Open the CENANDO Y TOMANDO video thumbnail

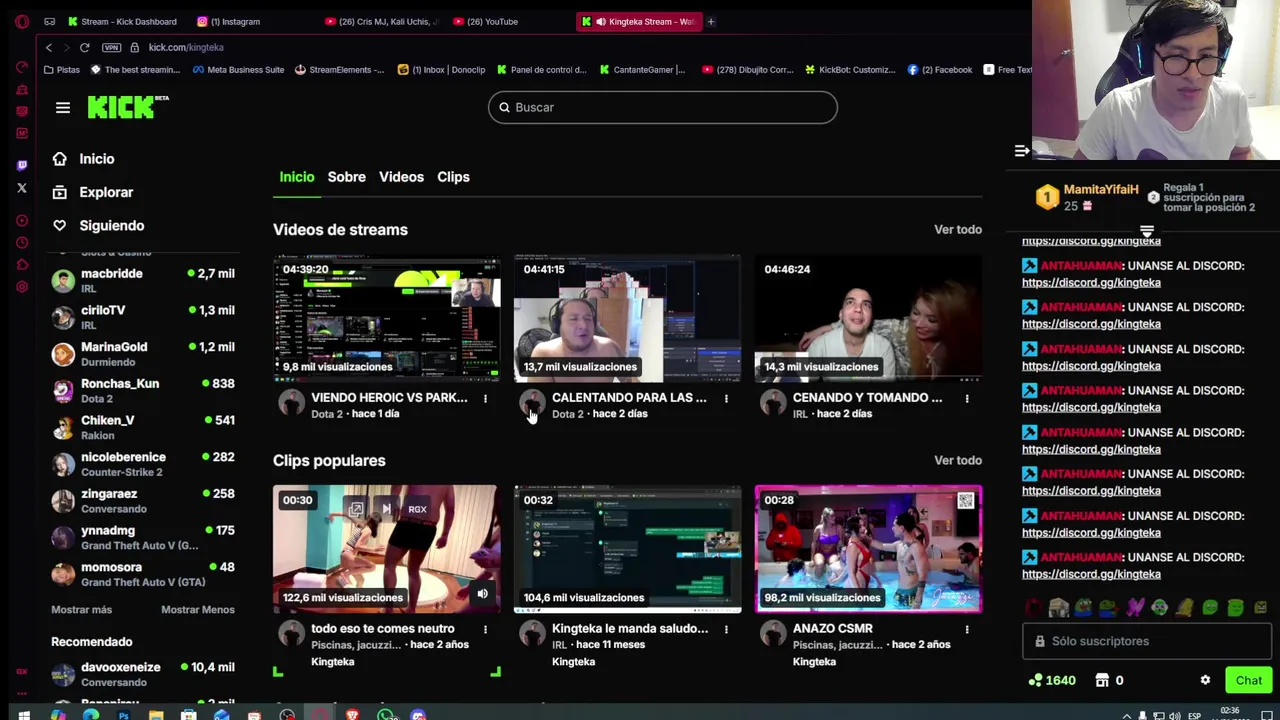tap(868, 319)
